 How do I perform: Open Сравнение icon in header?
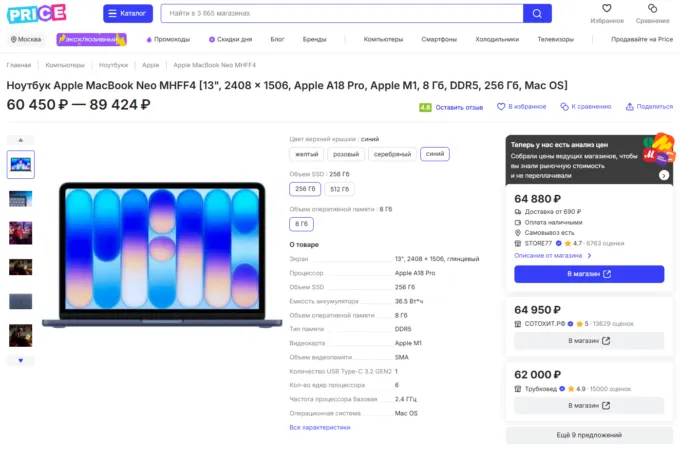pyautogui.click(x=652, y=8)
